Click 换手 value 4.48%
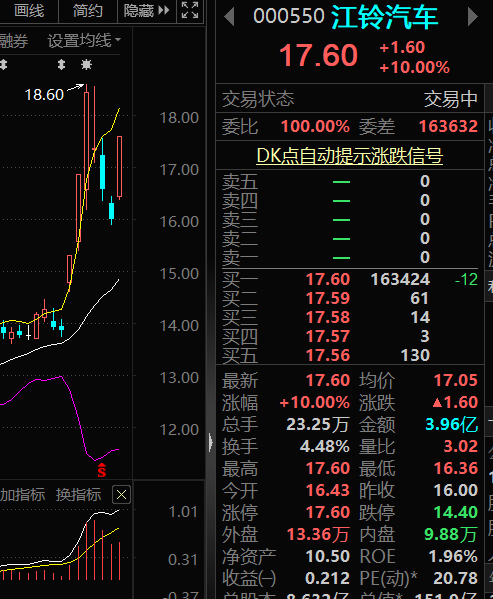493x599 pixels. (x=325, y=446)
